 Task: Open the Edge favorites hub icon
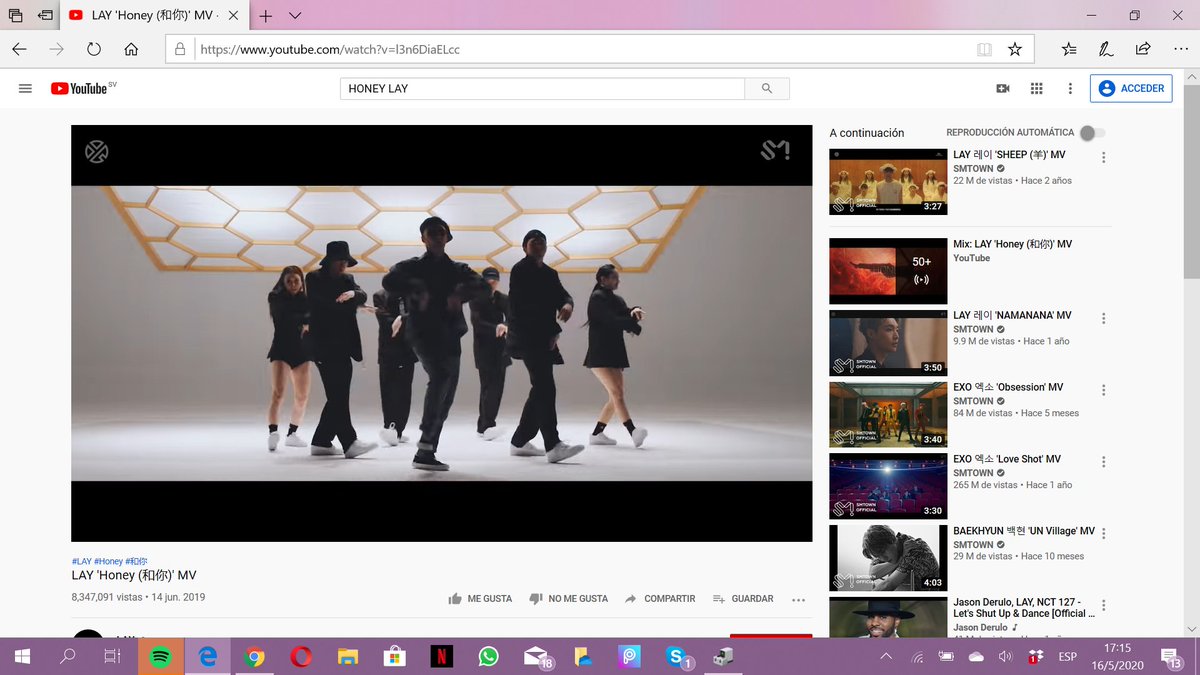[1069, 49]
